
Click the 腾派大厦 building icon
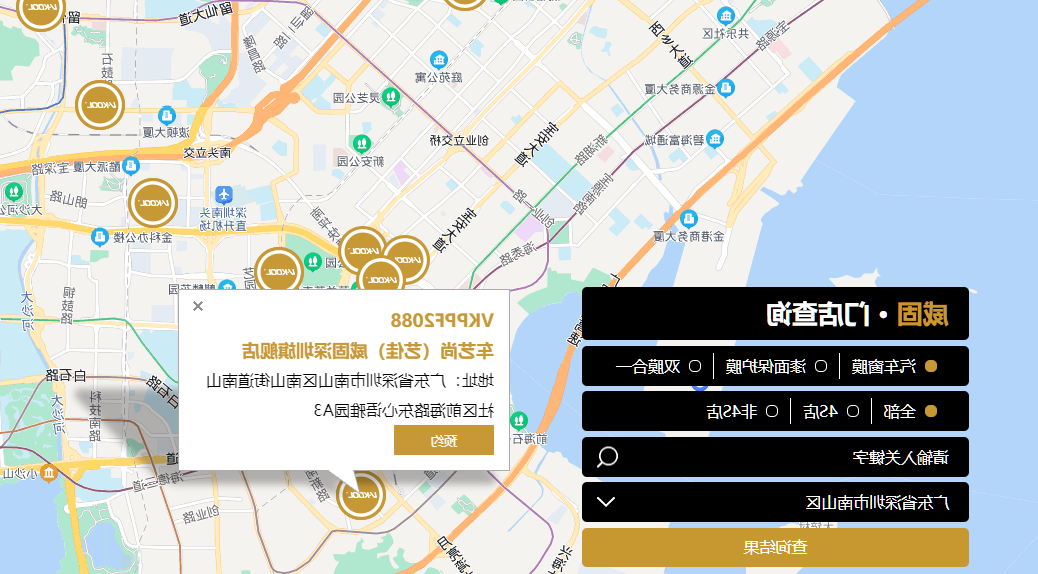tap(130, 166)
